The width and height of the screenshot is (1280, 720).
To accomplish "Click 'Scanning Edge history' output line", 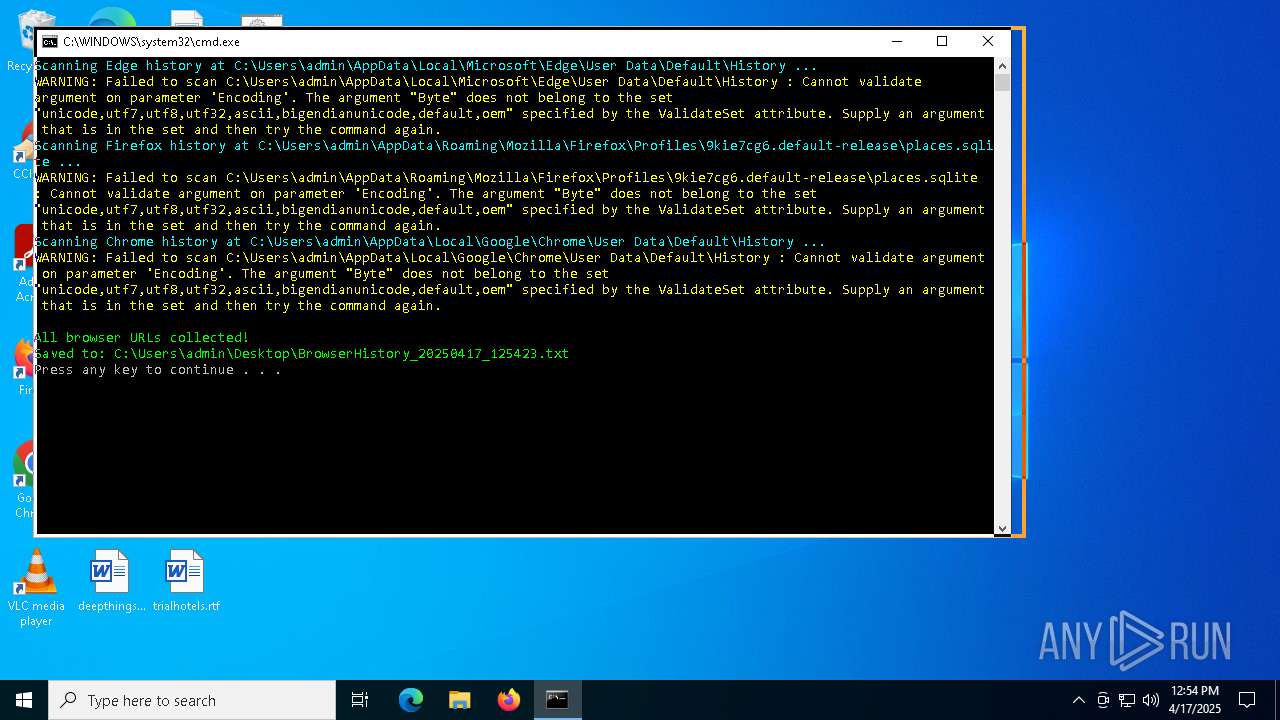I will tap(425, 66).
